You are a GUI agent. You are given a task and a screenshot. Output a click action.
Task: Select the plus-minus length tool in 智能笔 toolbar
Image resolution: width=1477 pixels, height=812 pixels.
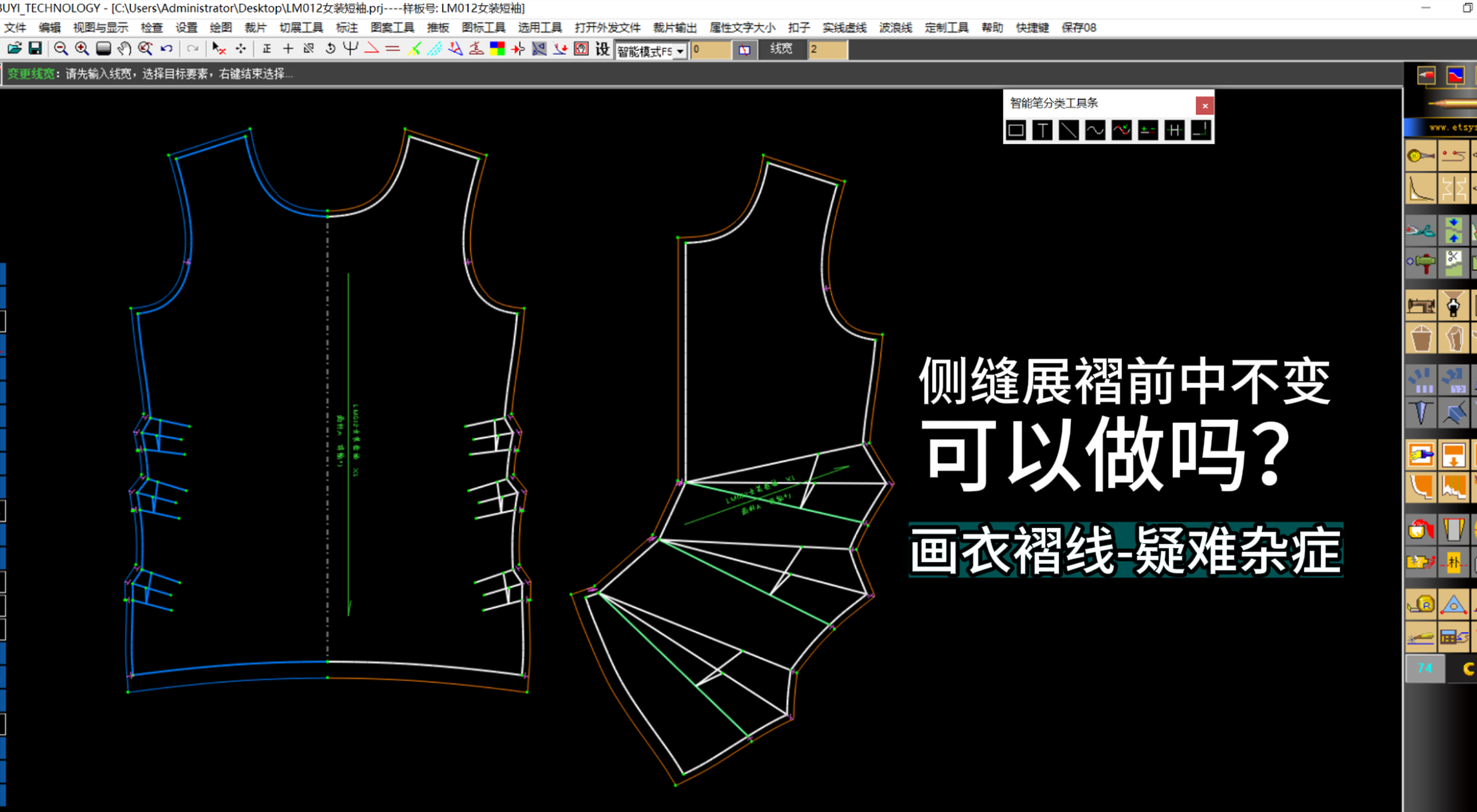click(1148, 130)
